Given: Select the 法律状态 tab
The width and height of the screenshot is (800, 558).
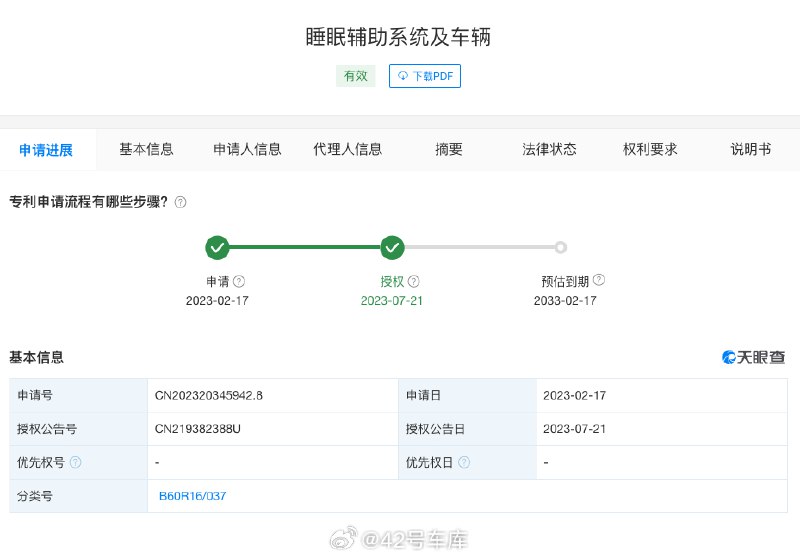Looking at the screenshot, I should click(549, 149).
